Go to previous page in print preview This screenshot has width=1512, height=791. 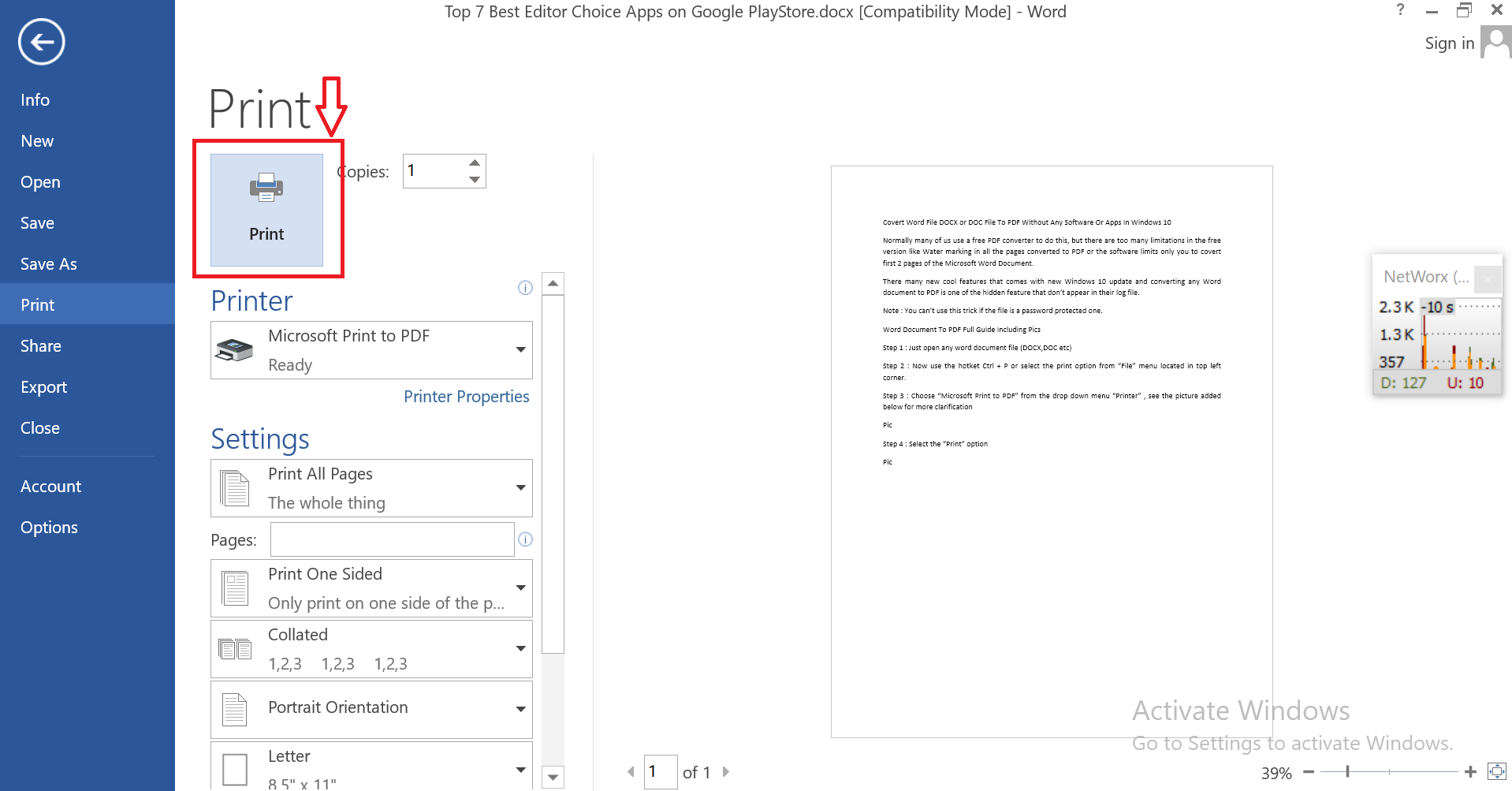[x=631, y=772]
